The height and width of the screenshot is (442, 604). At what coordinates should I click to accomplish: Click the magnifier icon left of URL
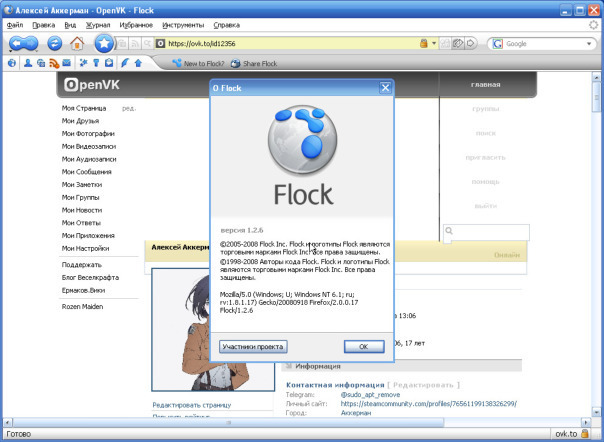click(147, 44)
